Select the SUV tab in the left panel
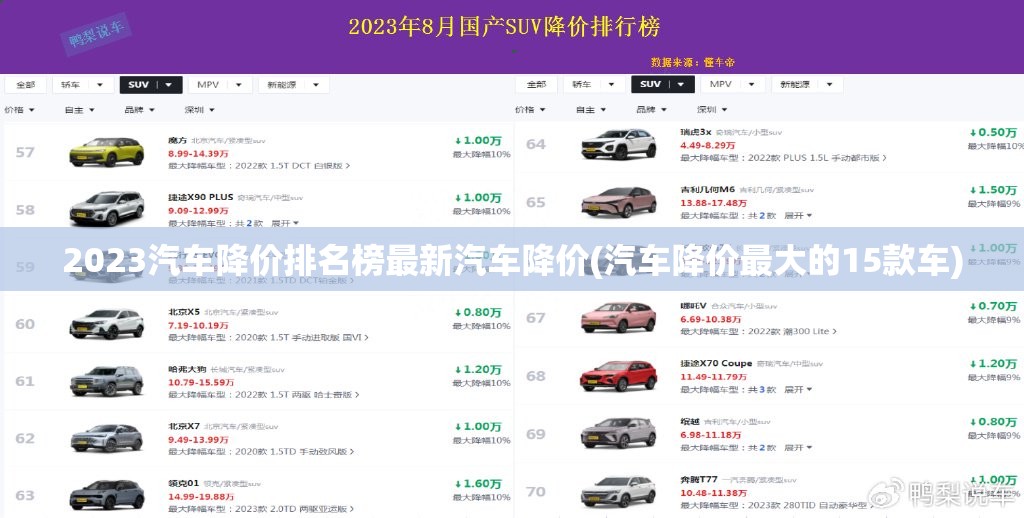Viewport: 1024px width, 518px height. coord(151,85)
